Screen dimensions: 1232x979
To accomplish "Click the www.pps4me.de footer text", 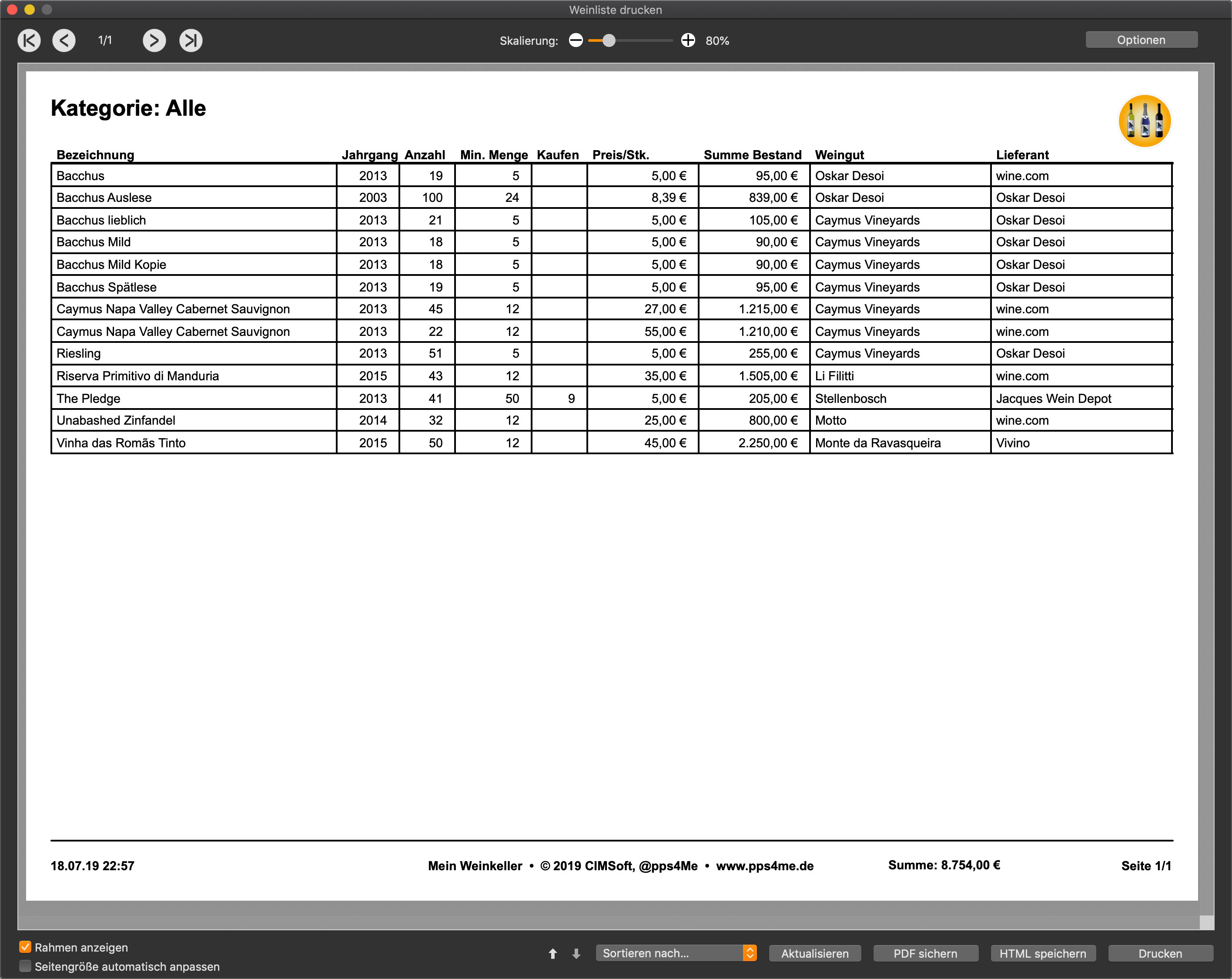I will (765, 866).
